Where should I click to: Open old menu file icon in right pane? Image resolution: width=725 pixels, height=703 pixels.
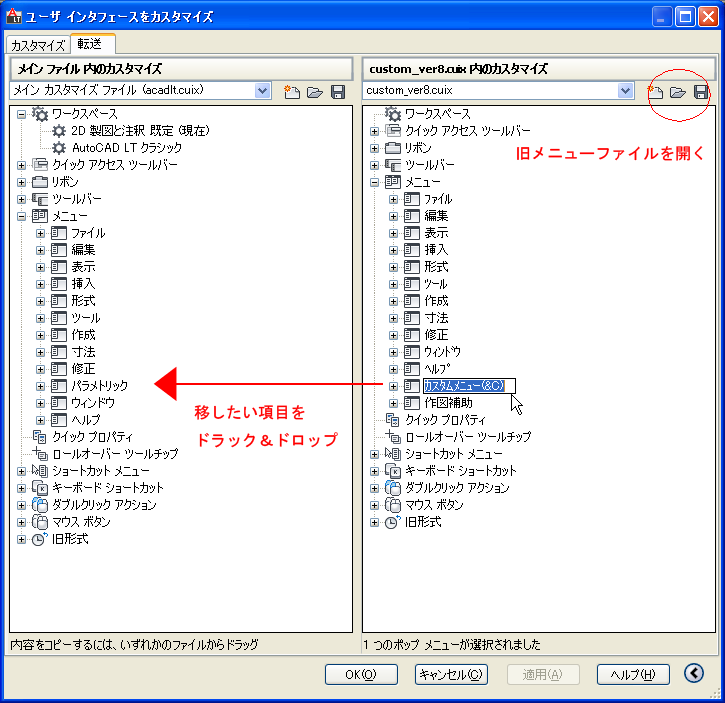tap(678, 92)
